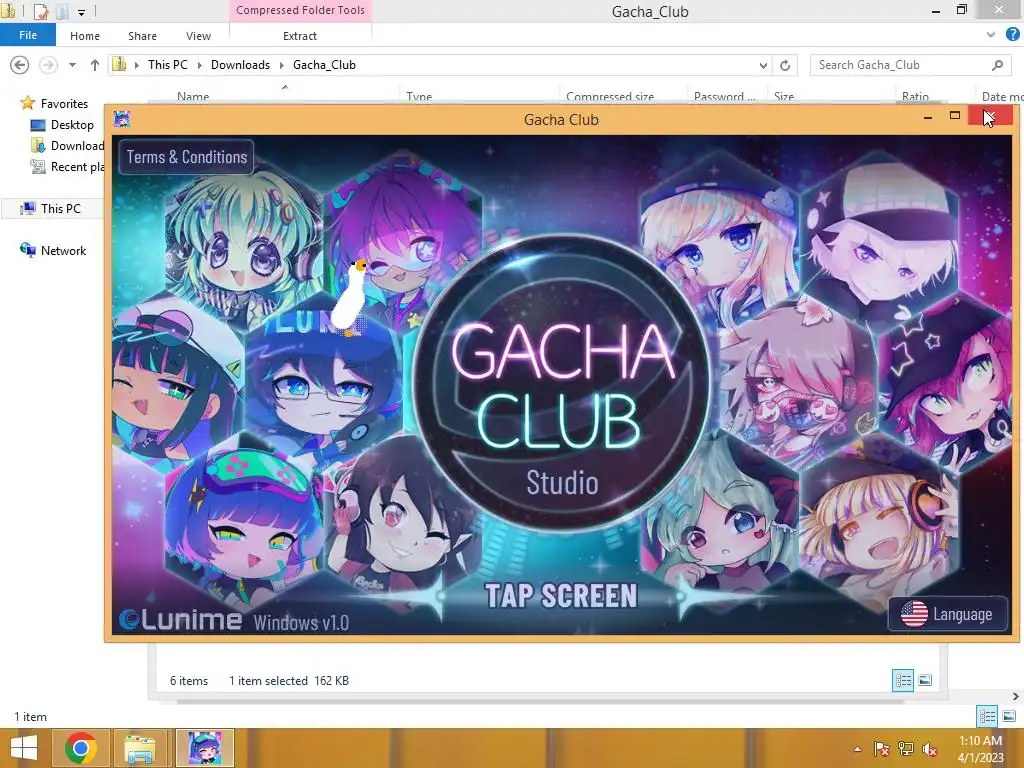The height and width of the screenshot is (768, 1024).
Task: Switch to details view in inner window
Action: click(903, 680)
